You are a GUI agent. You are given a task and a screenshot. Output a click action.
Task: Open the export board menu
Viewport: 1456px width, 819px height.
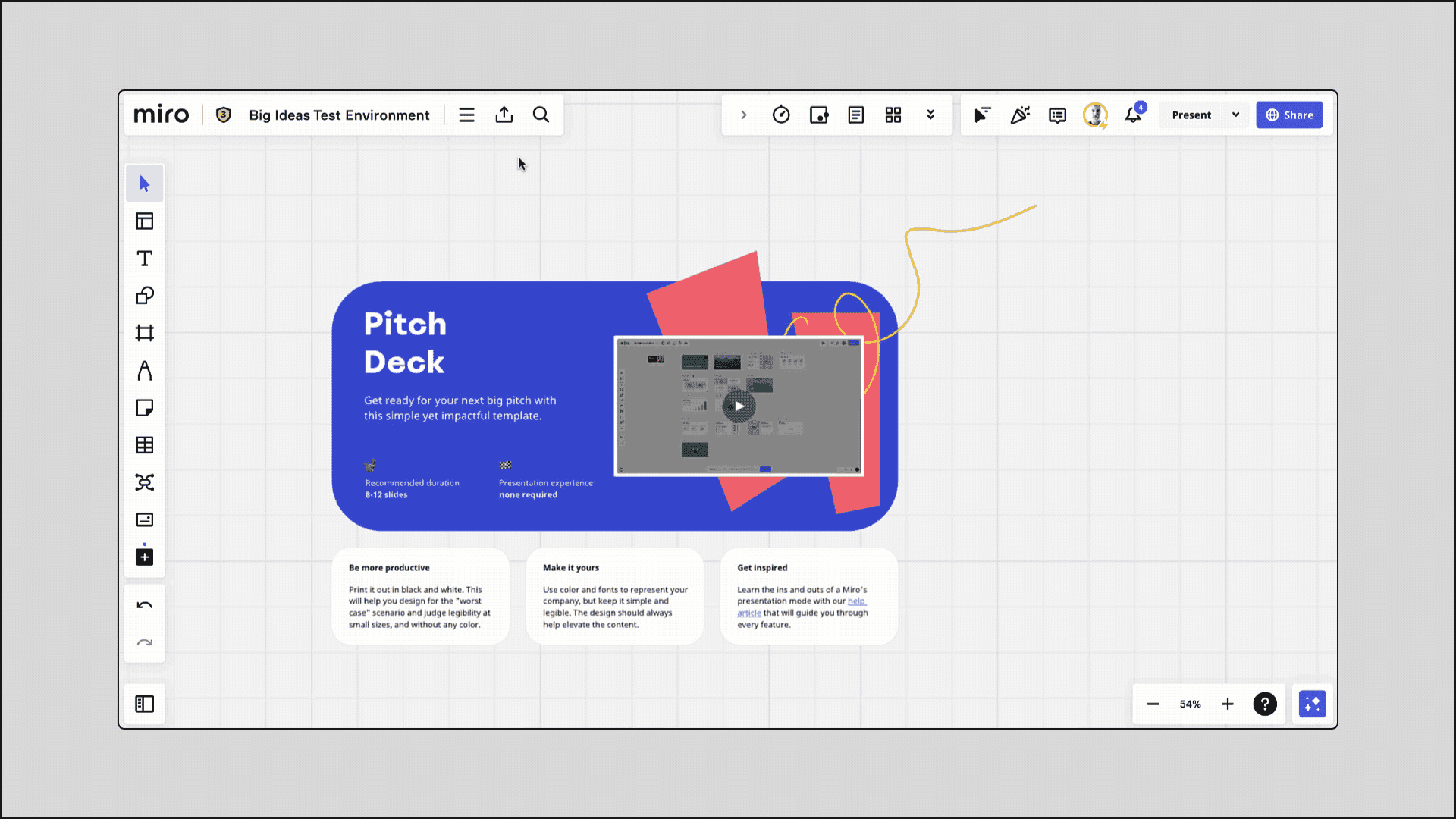[504, 115]
